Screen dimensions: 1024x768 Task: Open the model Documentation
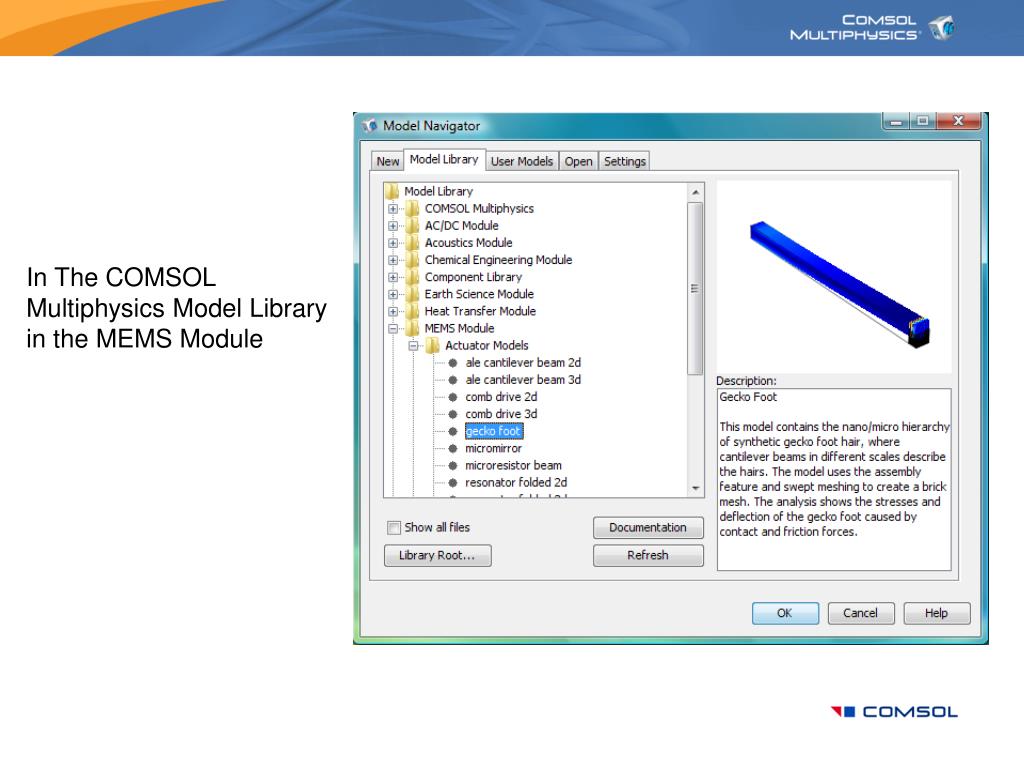(x=648, y=528)
